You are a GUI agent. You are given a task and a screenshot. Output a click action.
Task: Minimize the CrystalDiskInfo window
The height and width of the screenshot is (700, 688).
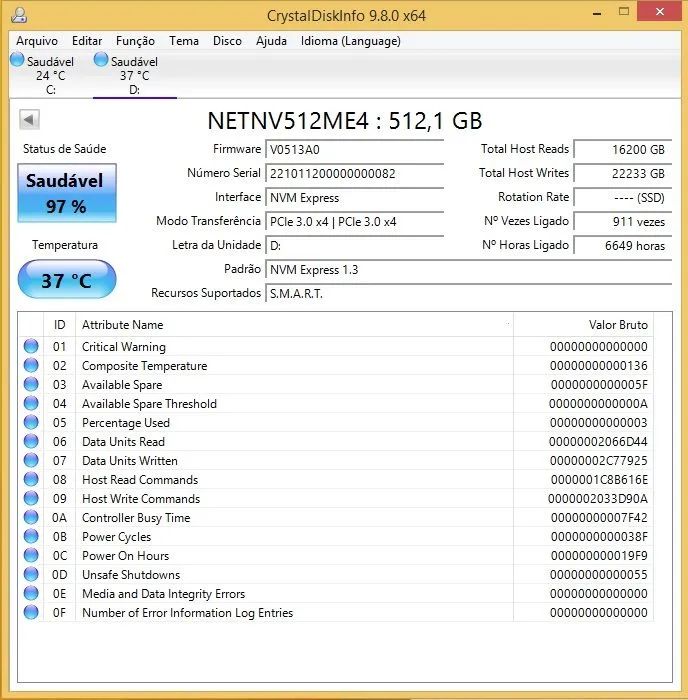tap(597, 13)
